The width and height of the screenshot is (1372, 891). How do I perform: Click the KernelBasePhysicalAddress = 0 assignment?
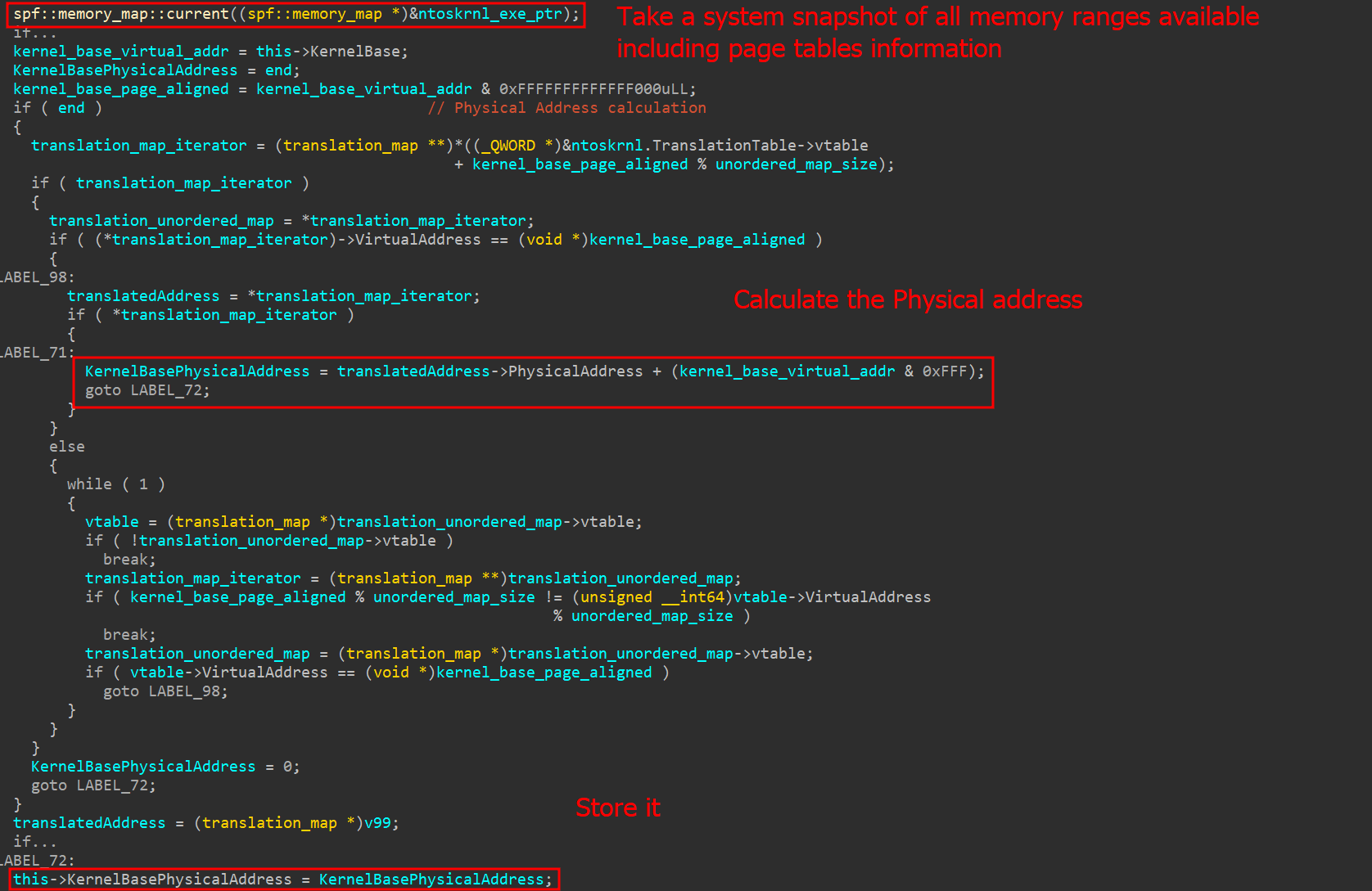pos(165,767)
